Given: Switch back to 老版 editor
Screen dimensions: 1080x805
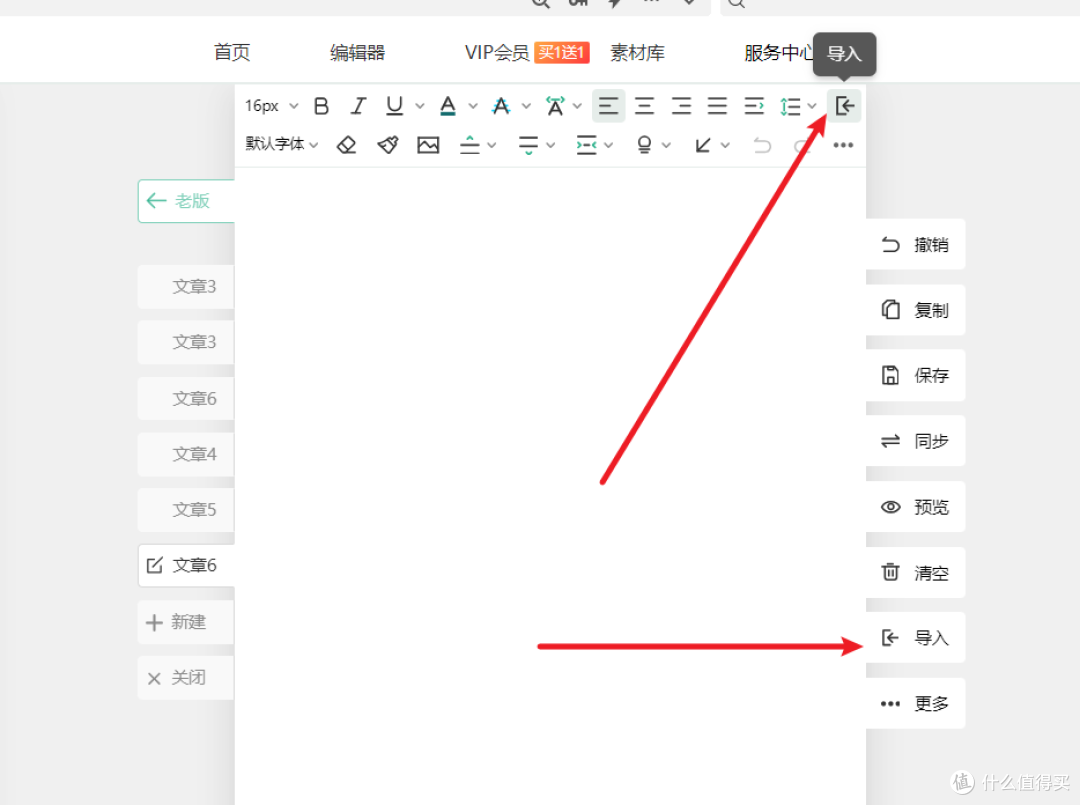Looking at the screenshot, I should 187,201.
